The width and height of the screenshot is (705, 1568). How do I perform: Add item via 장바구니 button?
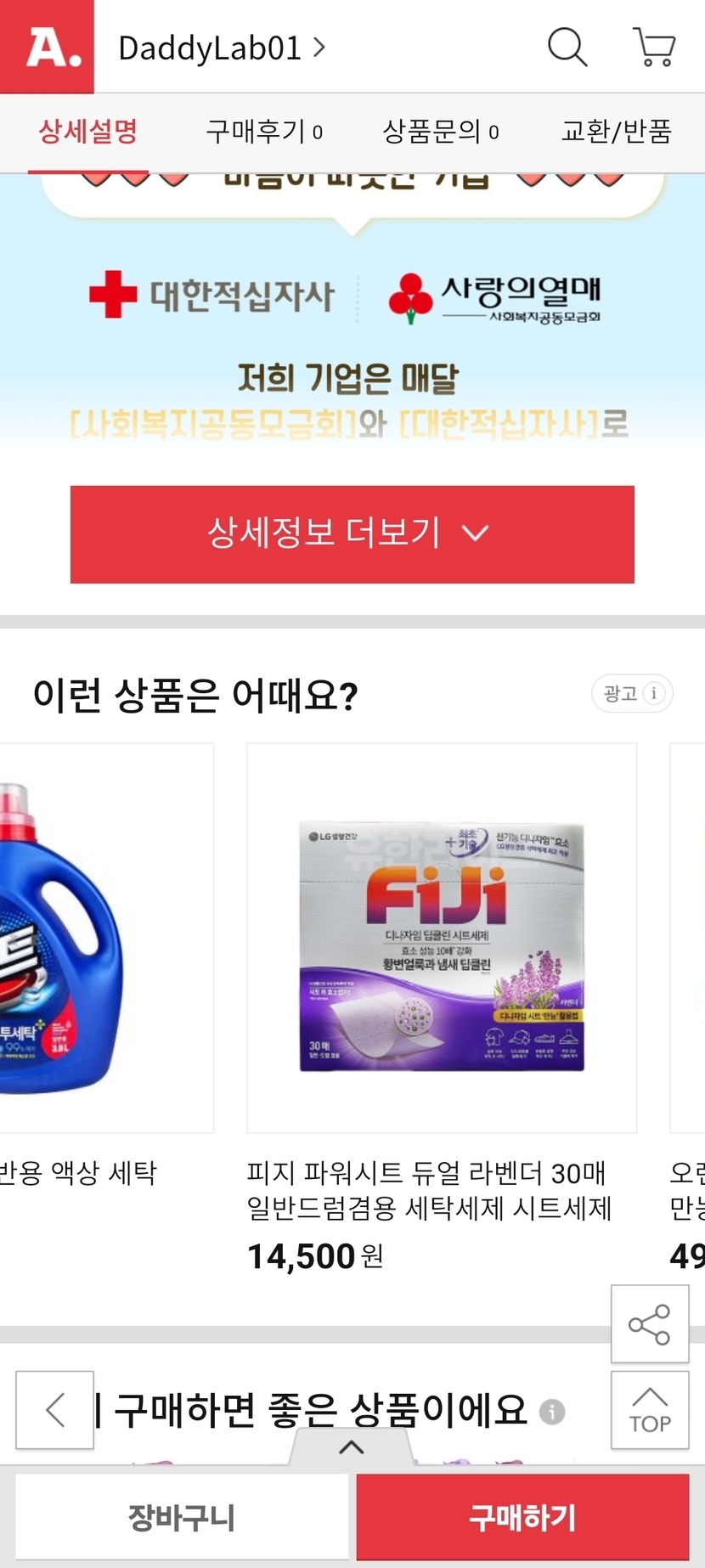pyautogui.click(x=182, y=1517)
